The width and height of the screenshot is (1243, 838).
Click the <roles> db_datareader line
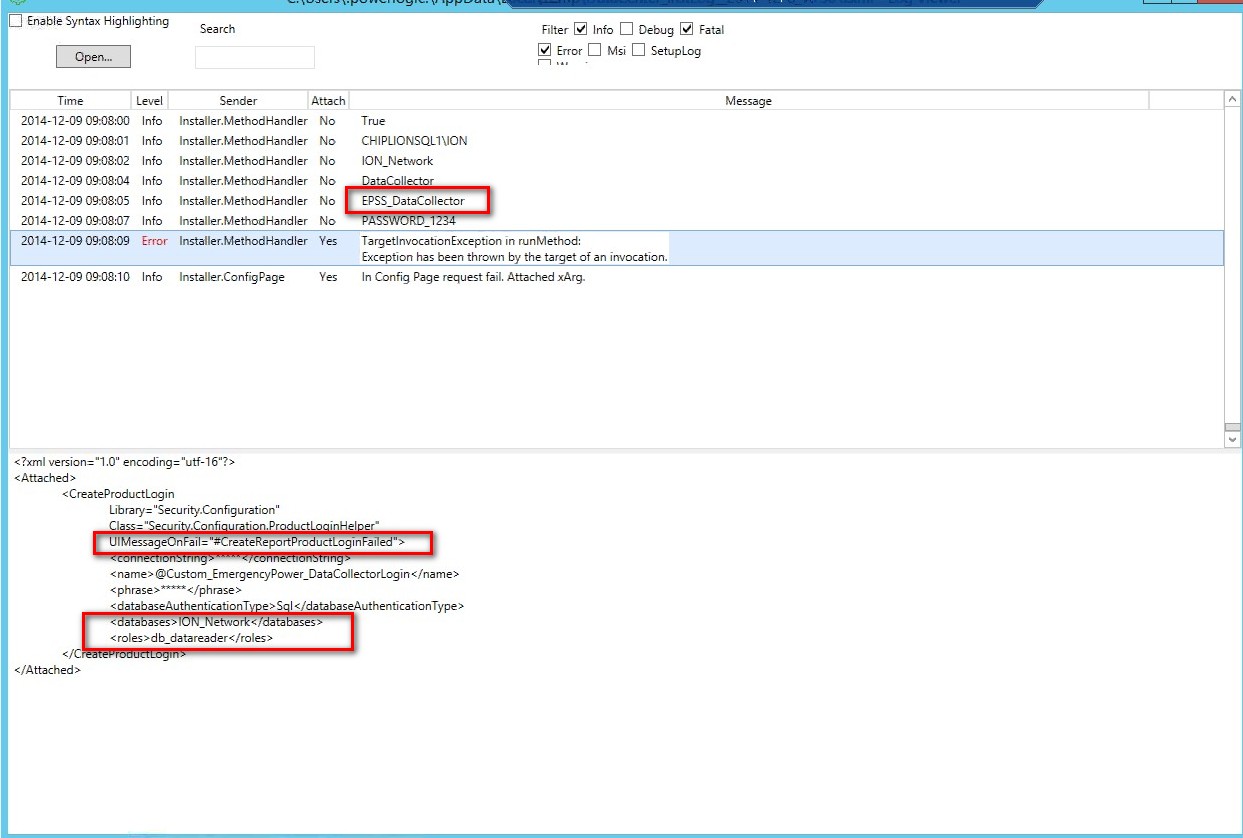point(191,638)
